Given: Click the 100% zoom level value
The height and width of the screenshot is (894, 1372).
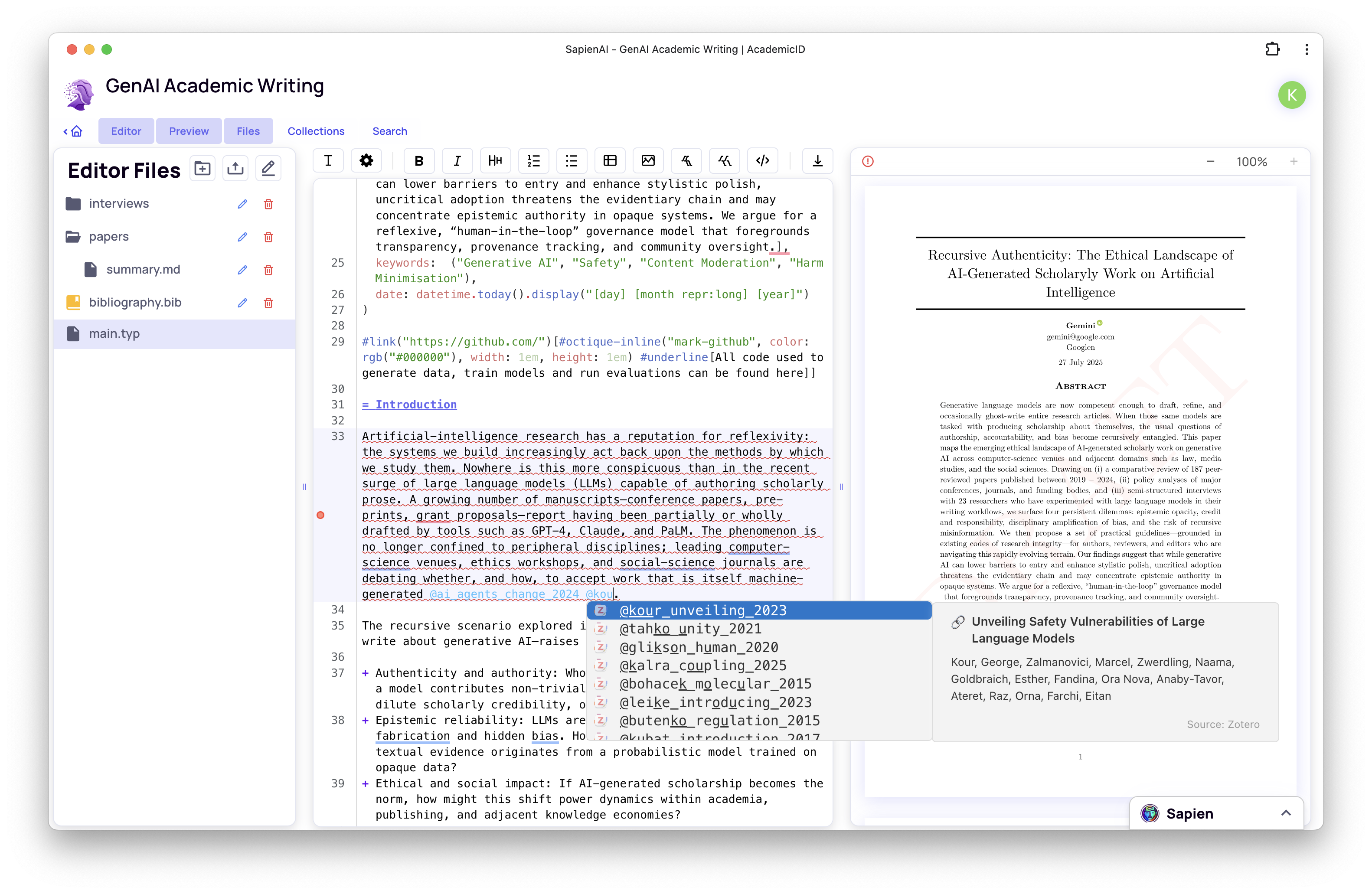Looking at the screenshot, I should [x=1251, y=162].
